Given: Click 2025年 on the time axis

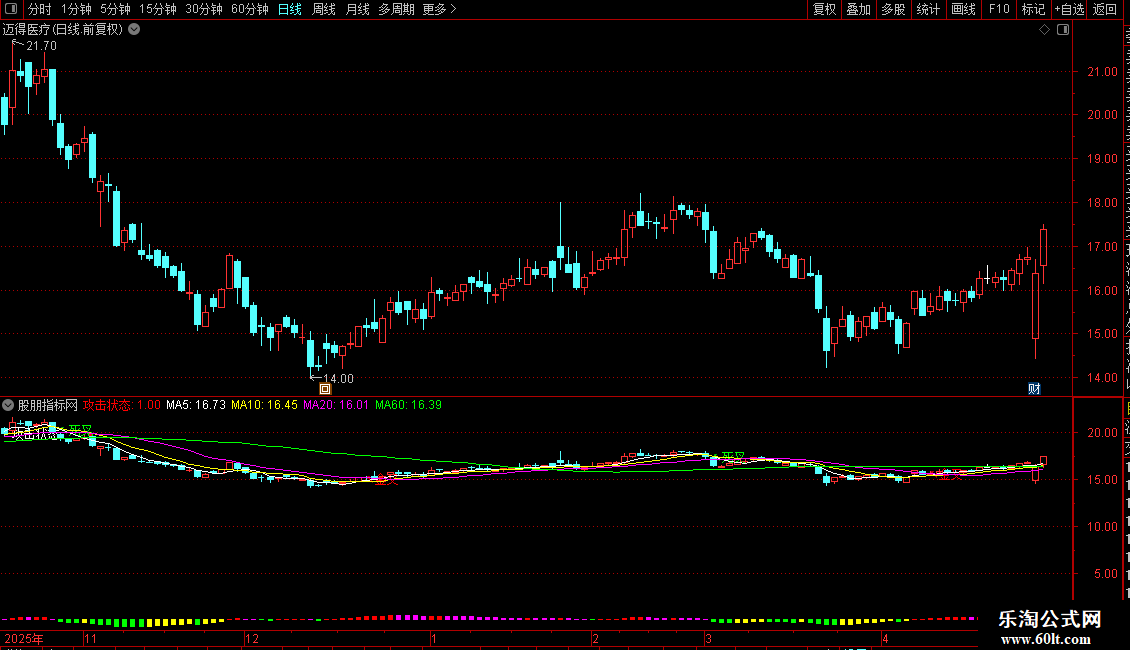Looking at the screenshot, I should pos(24,638).
